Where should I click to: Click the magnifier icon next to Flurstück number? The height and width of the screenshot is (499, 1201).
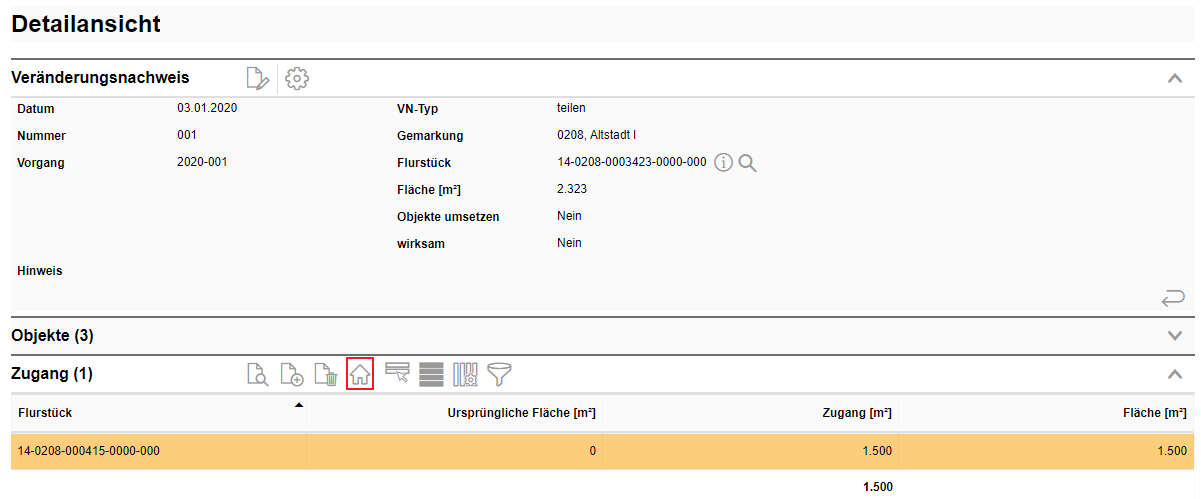tap(747, 163)
